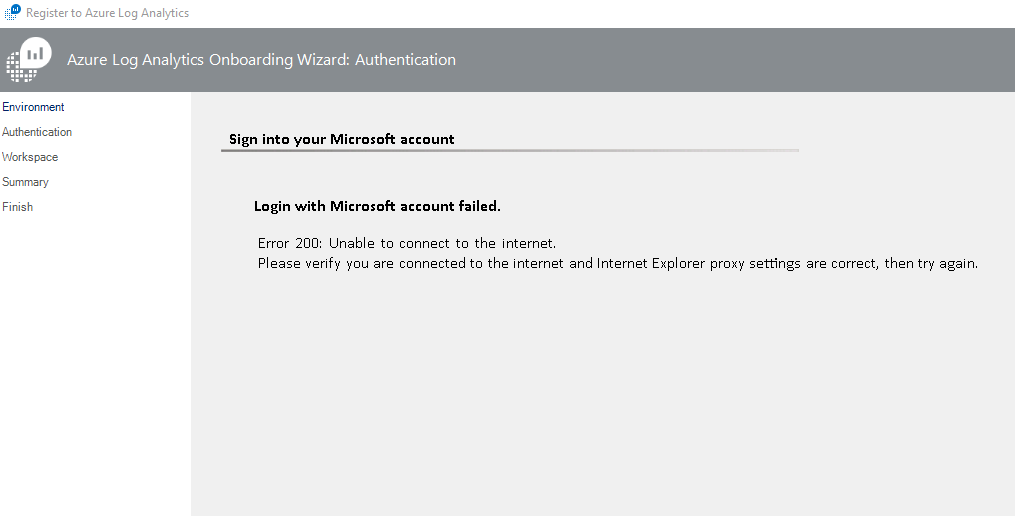Click blank sidebar space below Finish
This screenshot has height=516, width=1015.
95,363
